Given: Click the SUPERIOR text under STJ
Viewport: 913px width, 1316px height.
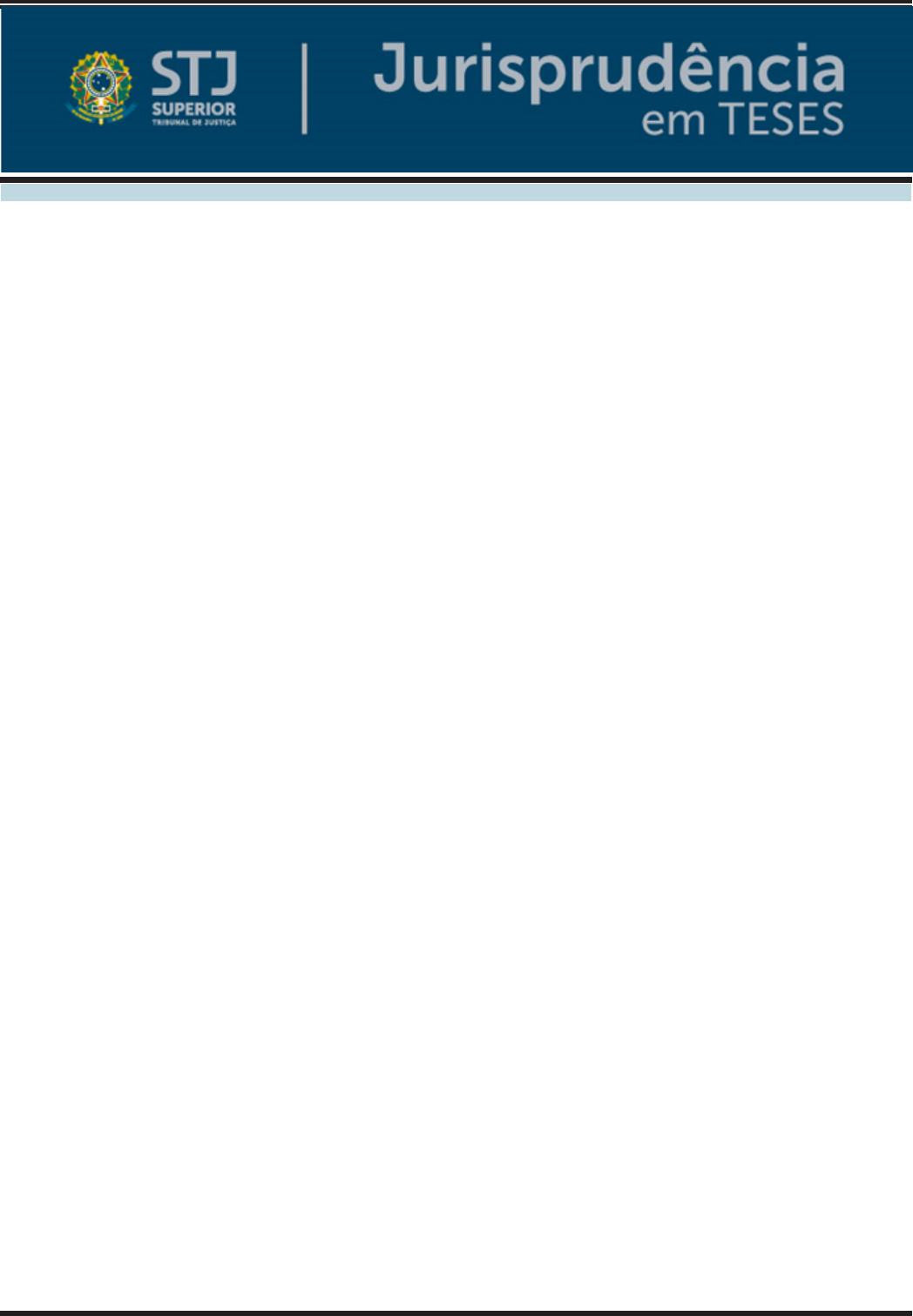Looking at the screenshot, I should (193, 109).
